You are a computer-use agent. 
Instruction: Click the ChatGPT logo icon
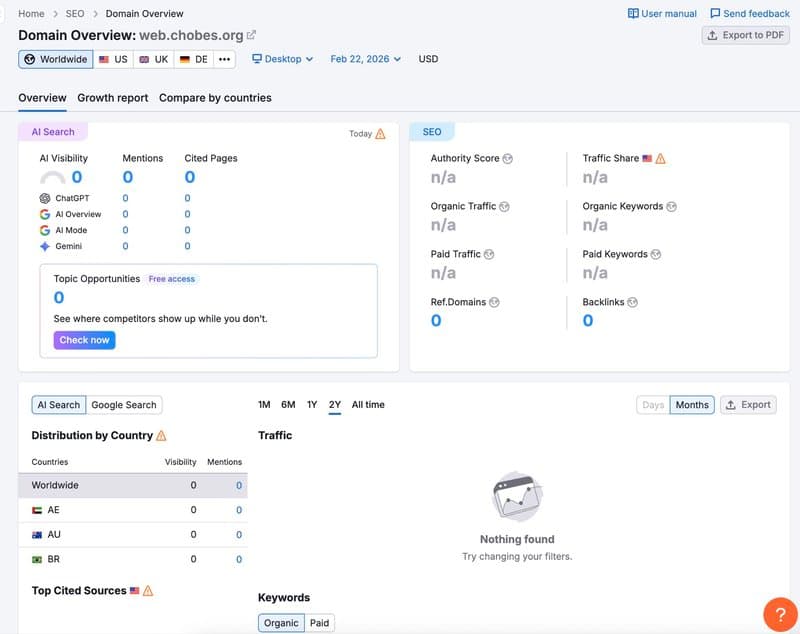coord(45,198)
